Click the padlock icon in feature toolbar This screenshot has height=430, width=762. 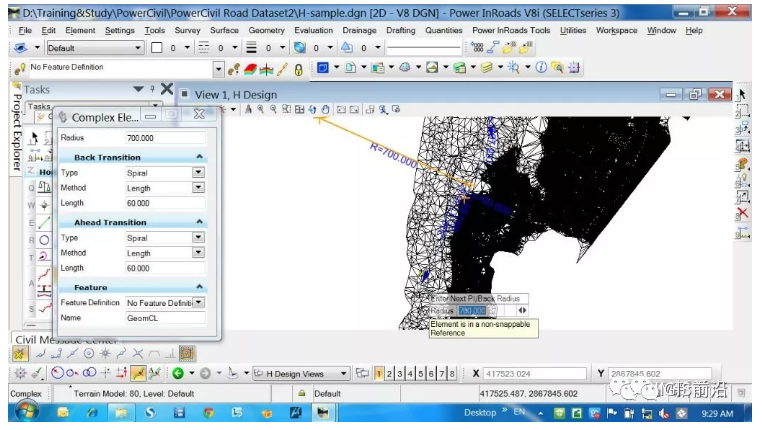click(298, 69)
